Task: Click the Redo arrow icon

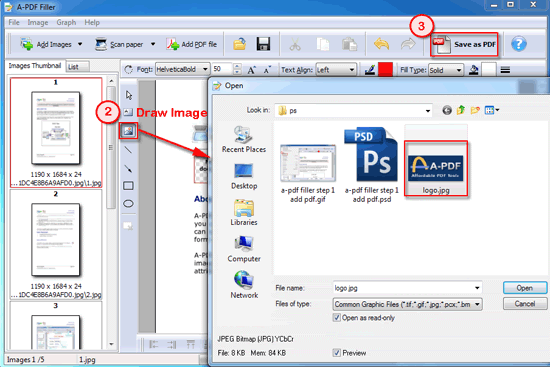Action: [x=408, y=44]
